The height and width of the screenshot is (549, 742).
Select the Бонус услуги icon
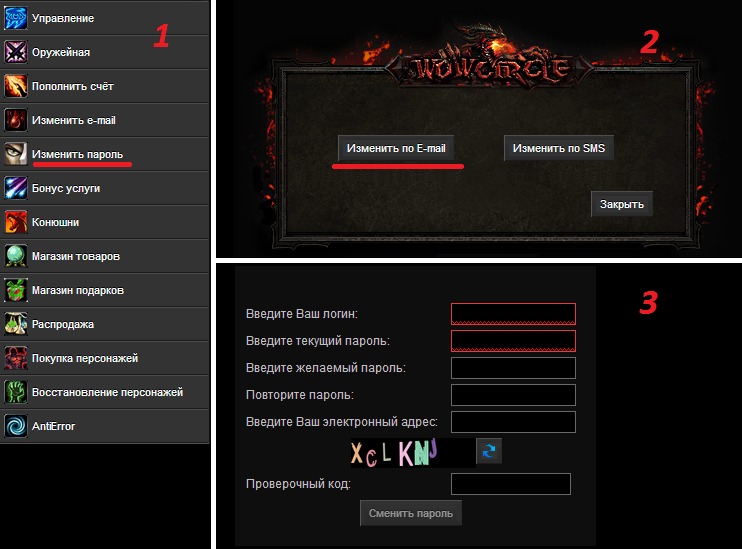pos(15,188)
